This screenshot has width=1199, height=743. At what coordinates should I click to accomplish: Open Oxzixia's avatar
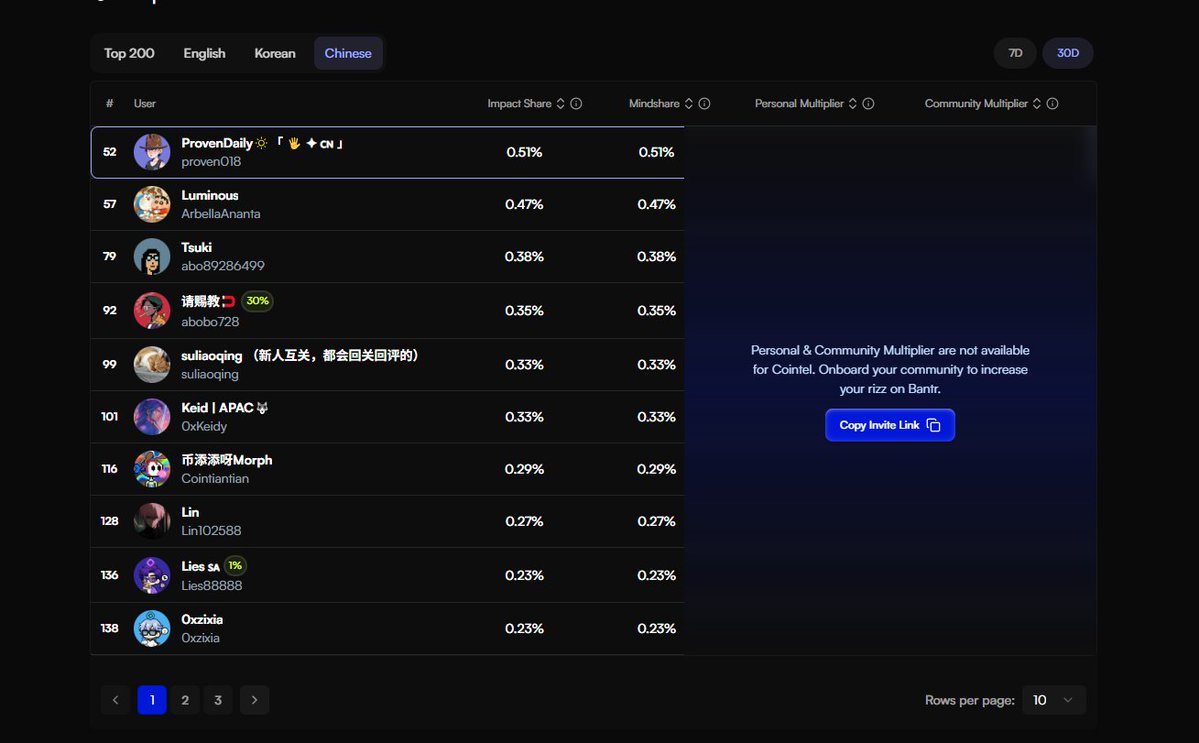coord(152,628)
